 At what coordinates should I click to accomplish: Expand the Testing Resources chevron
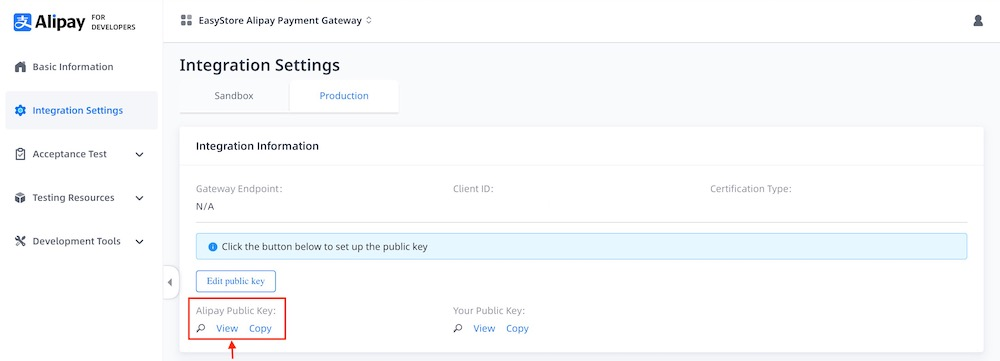[x=140, y=198]
